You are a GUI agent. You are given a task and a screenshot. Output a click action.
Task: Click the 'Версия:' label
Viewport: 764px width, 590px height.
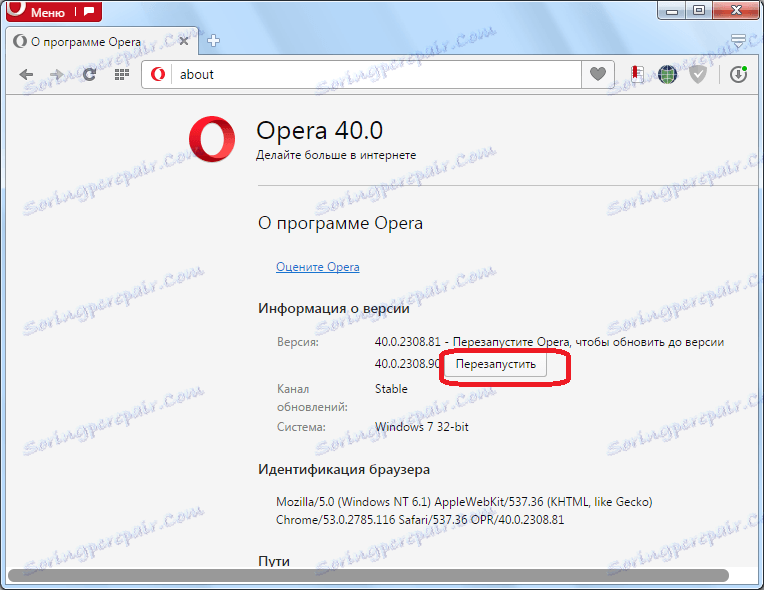pyautogui.click(x=298, y=342)
